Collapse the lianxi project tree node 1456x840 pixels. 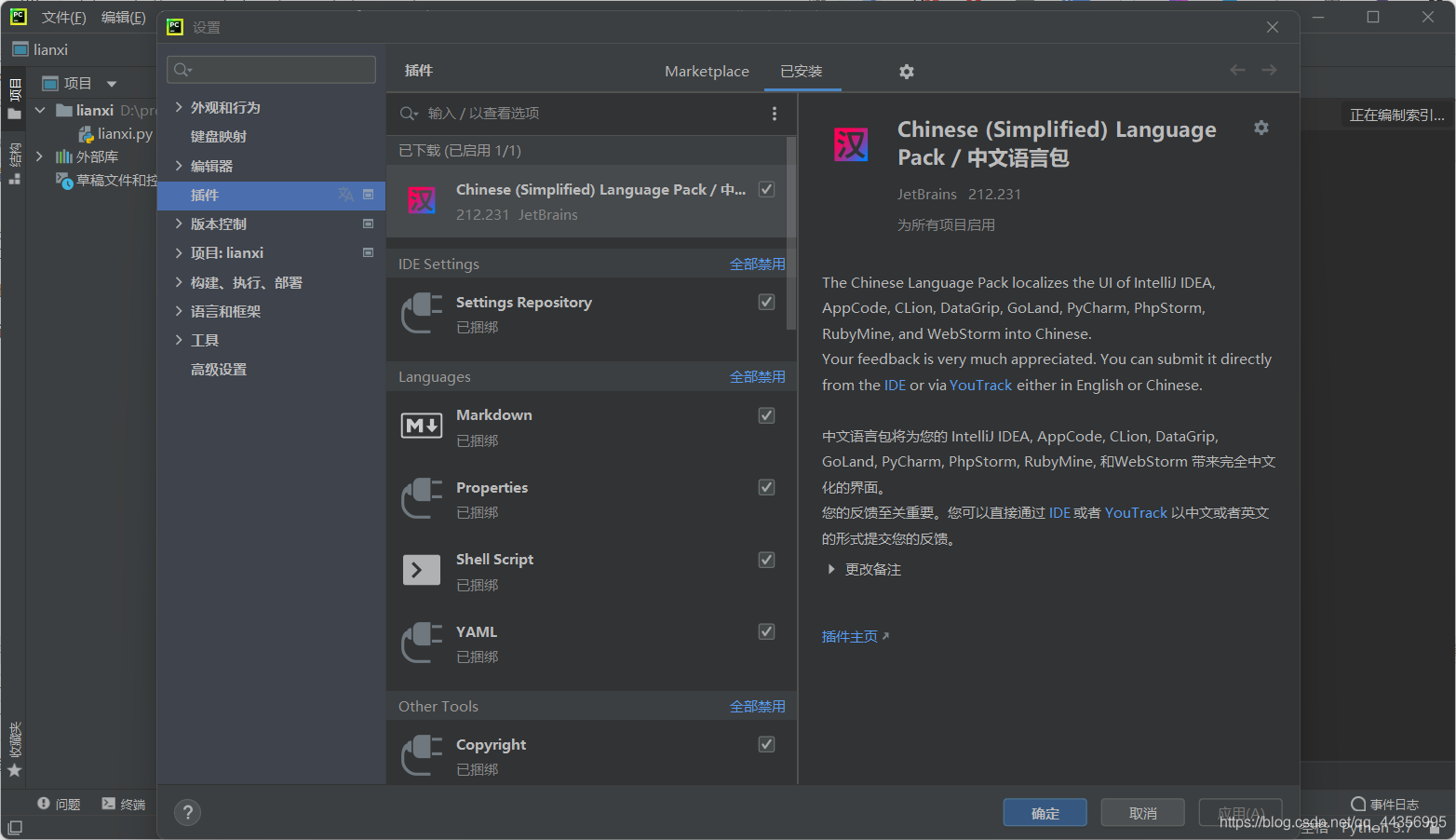[x=39, y=109]
